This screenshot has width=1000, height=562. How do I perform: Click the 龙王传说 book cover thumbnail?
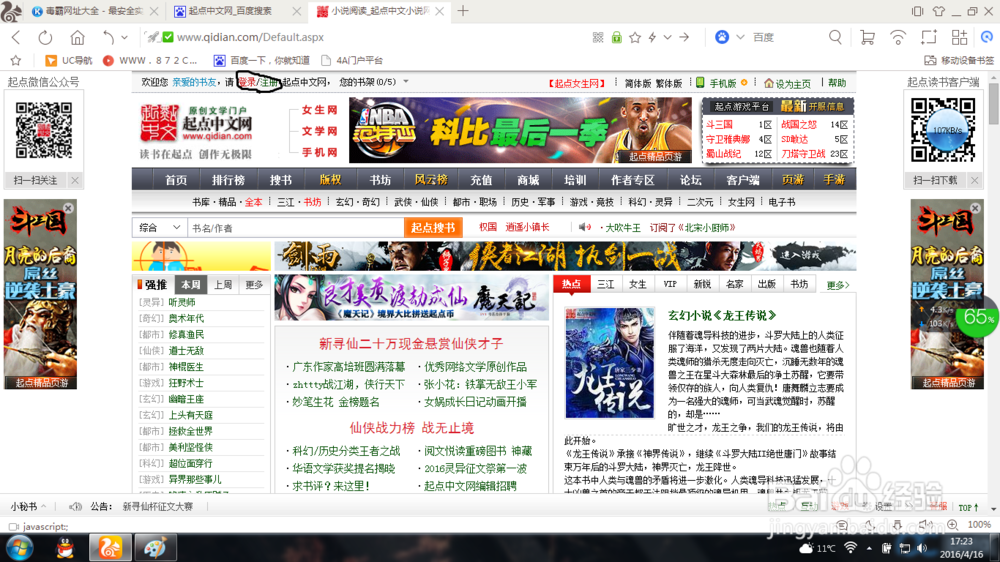tap(610, 363)
